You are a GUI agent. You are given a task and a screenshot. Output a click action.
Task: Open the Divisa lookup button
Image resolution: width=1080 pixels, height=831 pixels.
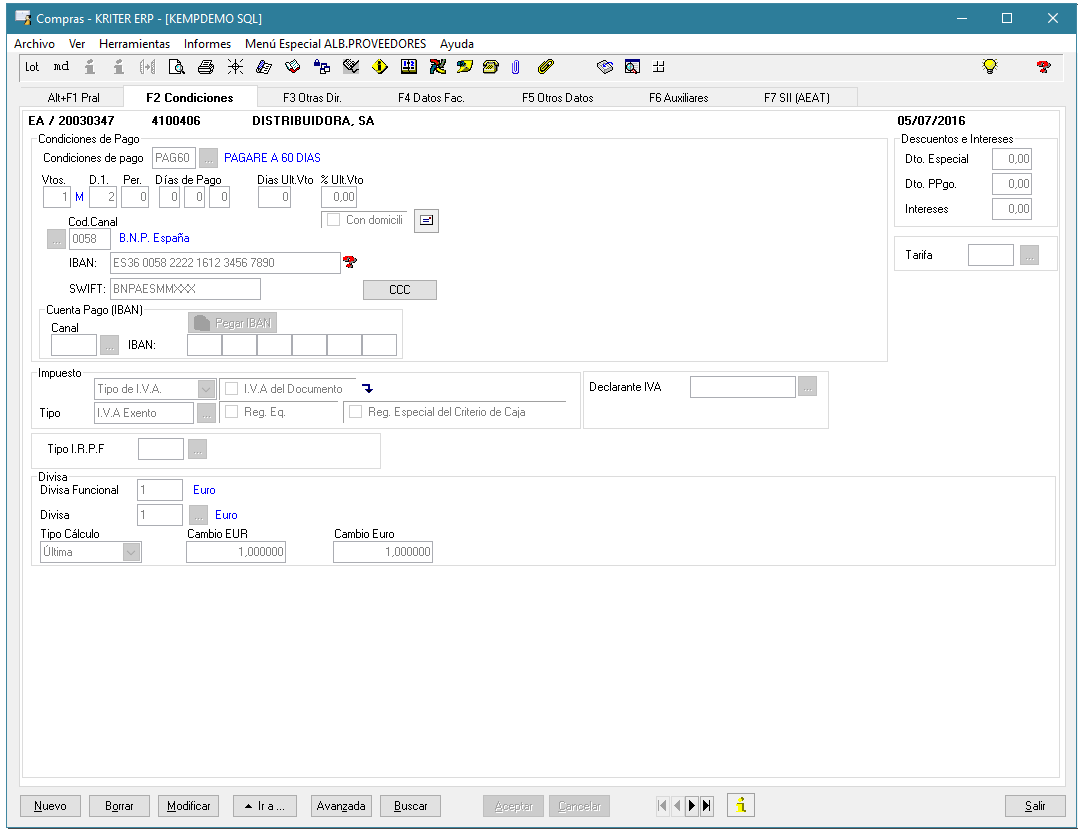coord(198,515)
